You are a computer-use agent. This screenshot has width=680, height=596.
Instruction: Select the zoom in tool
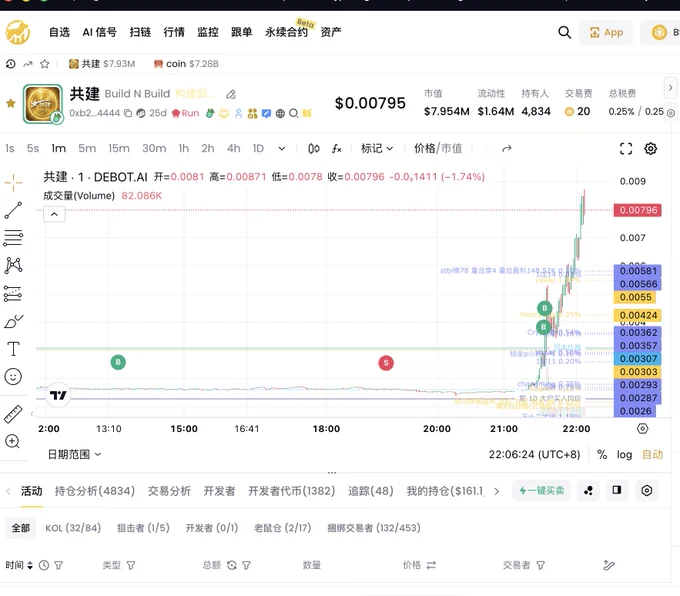click(13, 442)
